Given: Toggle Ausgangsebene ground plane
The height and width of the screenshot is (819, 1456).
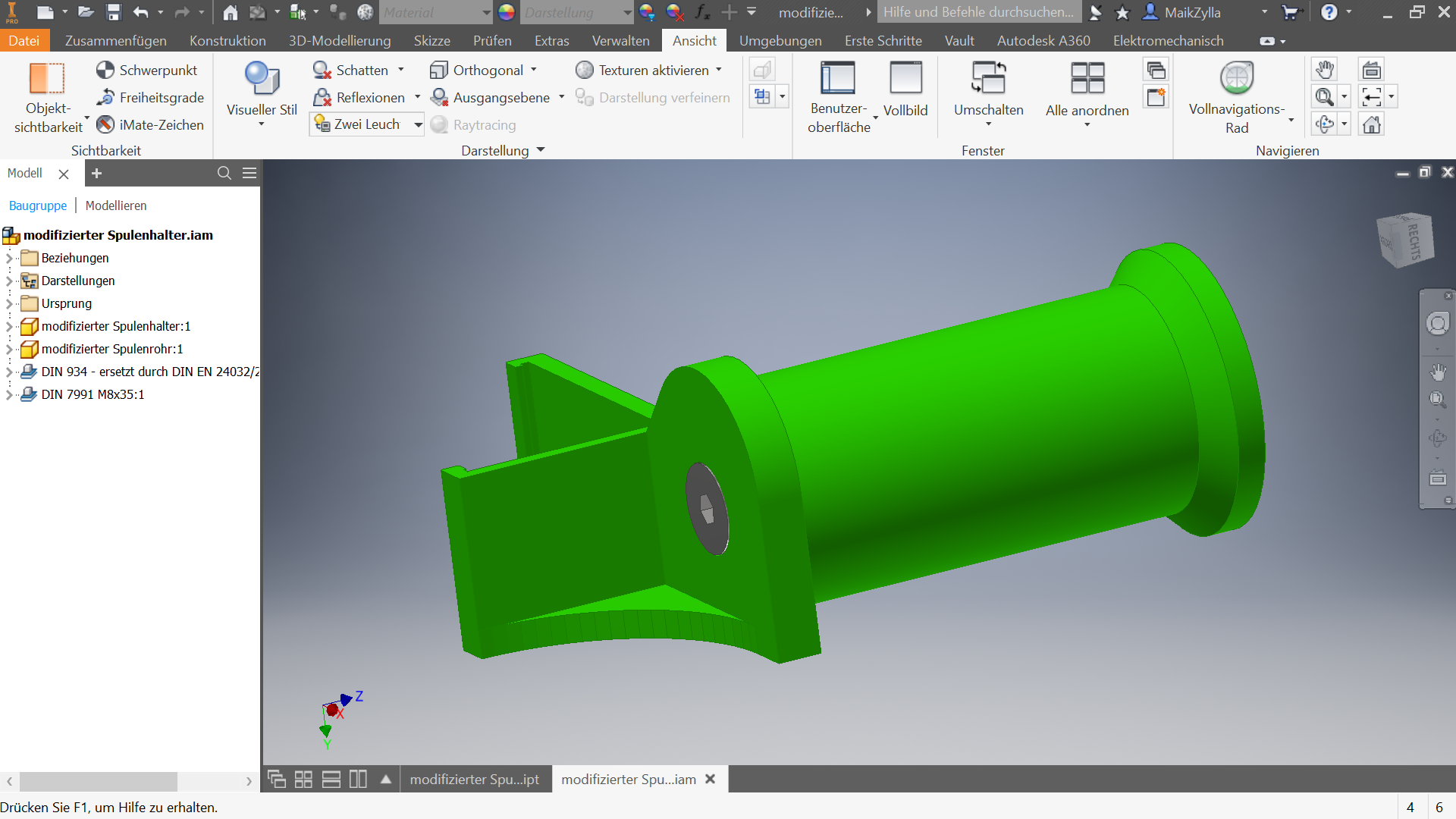Looking at the screenshot, I should tap(490, 97).
